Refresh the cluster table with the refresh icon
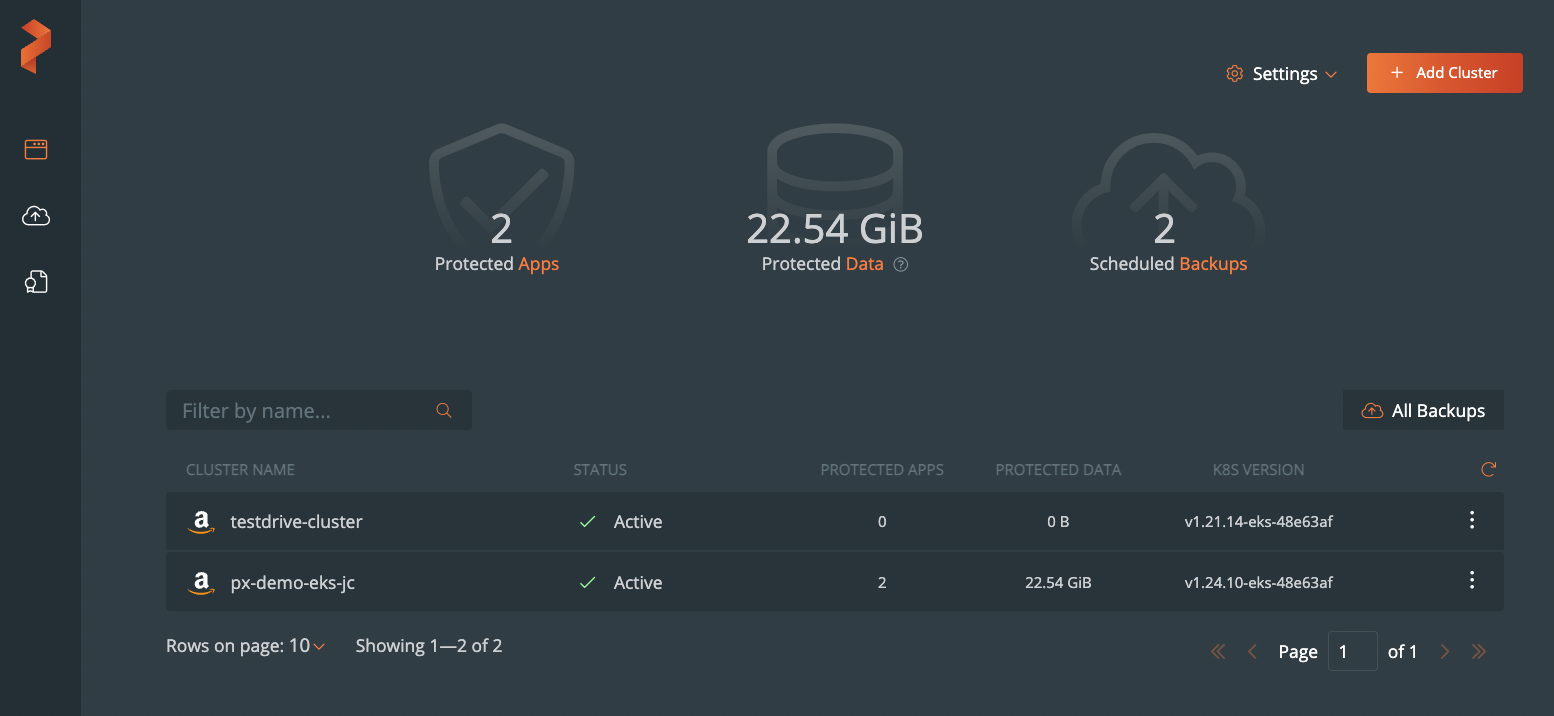Screen dimensions: 1554x716 (1488, 469)
